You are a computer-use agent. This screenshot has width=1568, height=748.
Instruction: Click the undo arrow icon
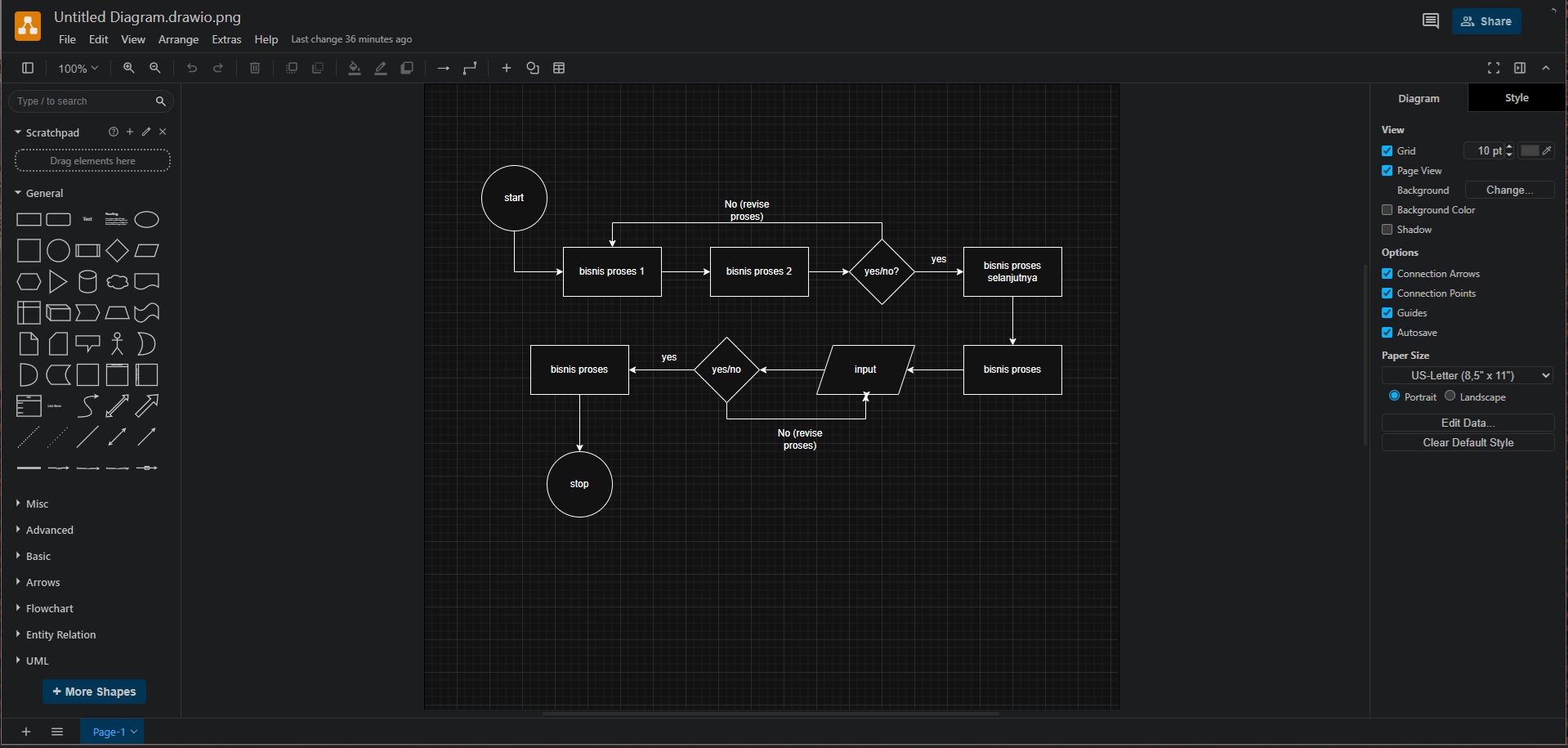pyautogui.click(x=192, y=68)
